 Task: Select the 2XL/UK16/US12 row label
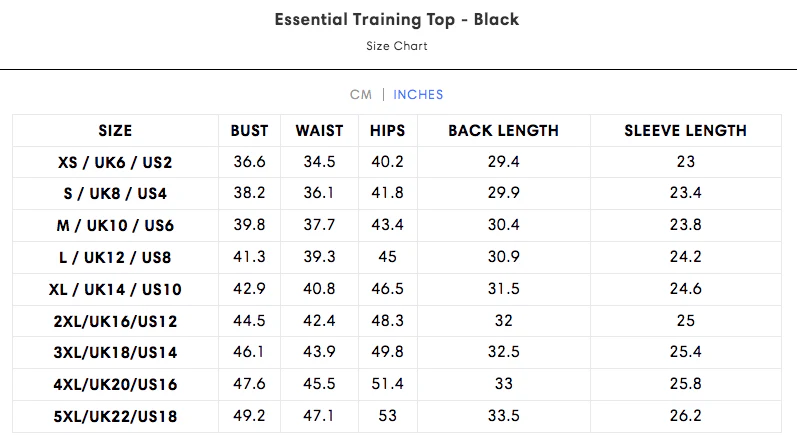[115, 321]
